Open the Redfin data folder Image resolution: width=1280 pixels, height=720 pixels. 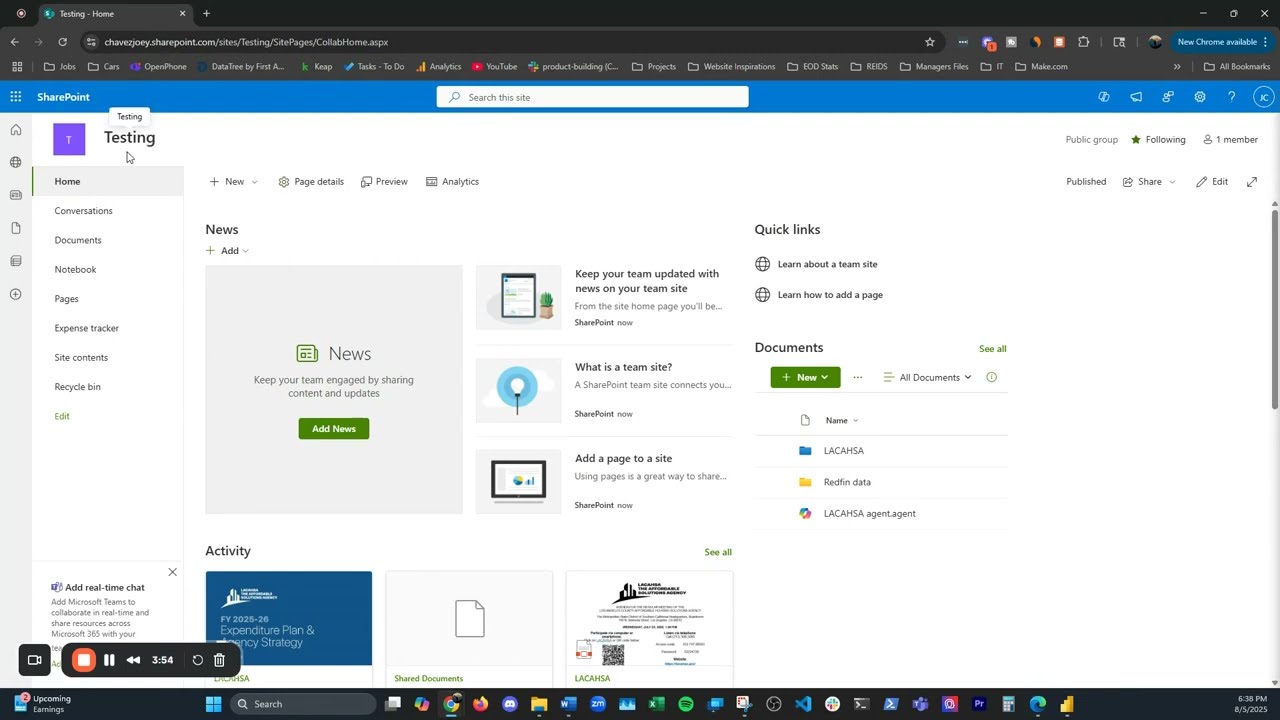coord(847,482)
